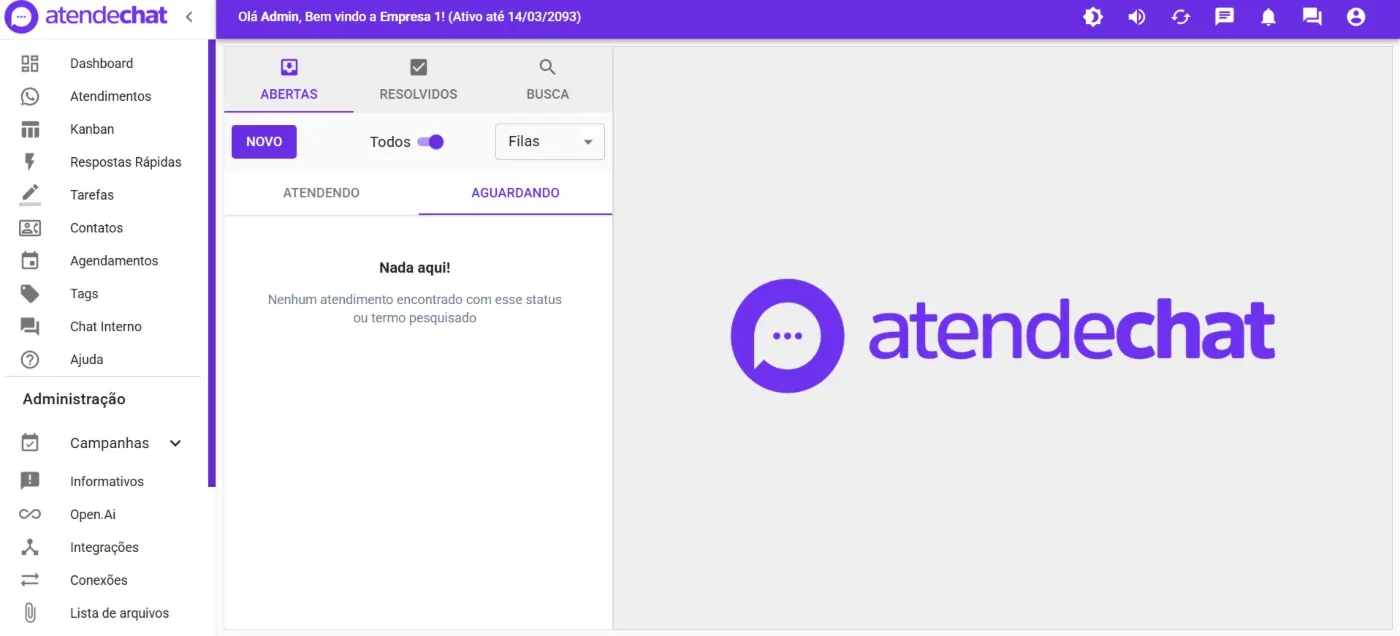This screenshot has width=1400, height=636.
Task: Click the tag icon in sidebar
Action: tap(30, 294)
